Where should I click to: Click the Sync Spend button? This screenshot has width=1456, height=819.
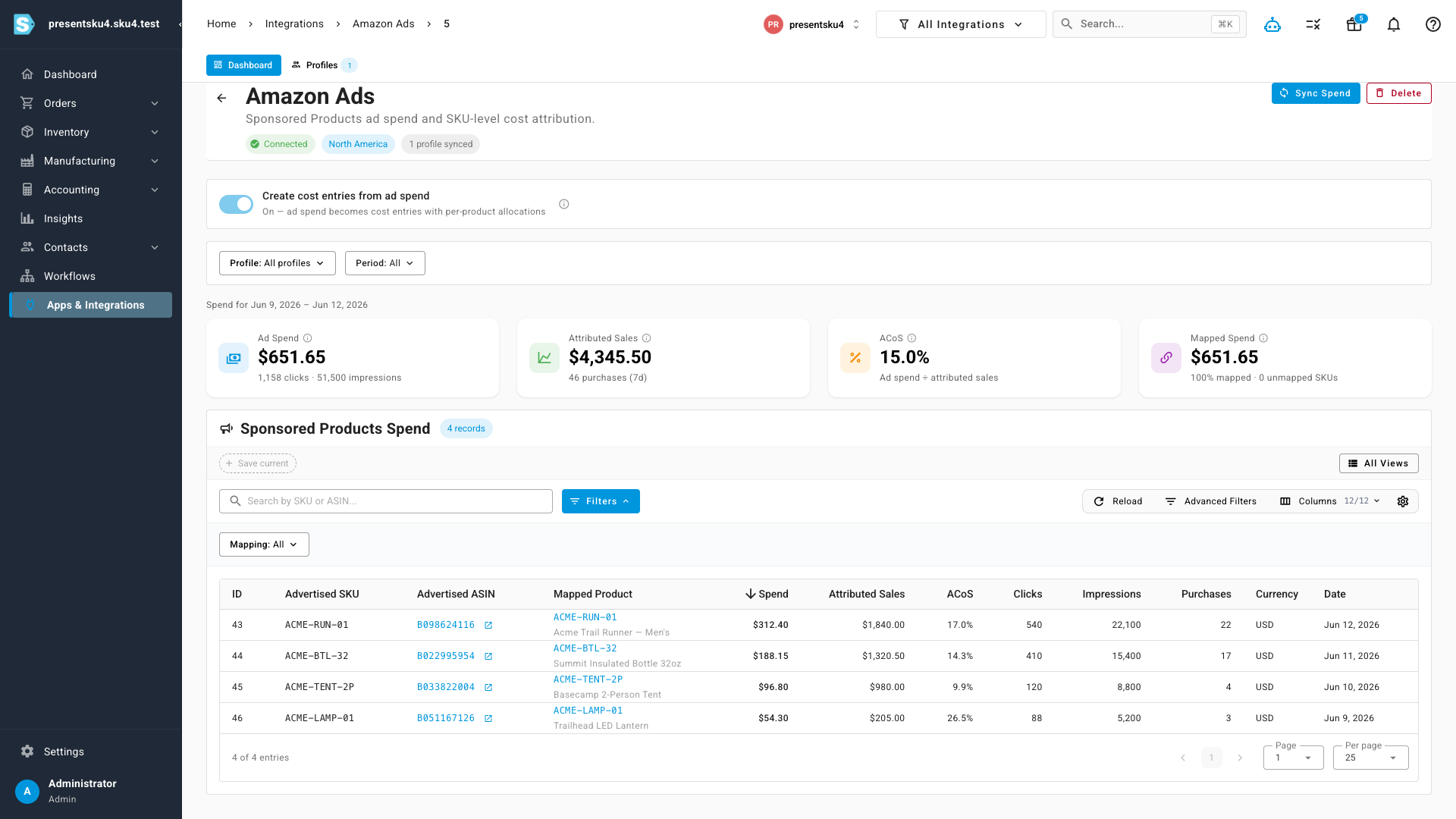tap(1316, 93)
